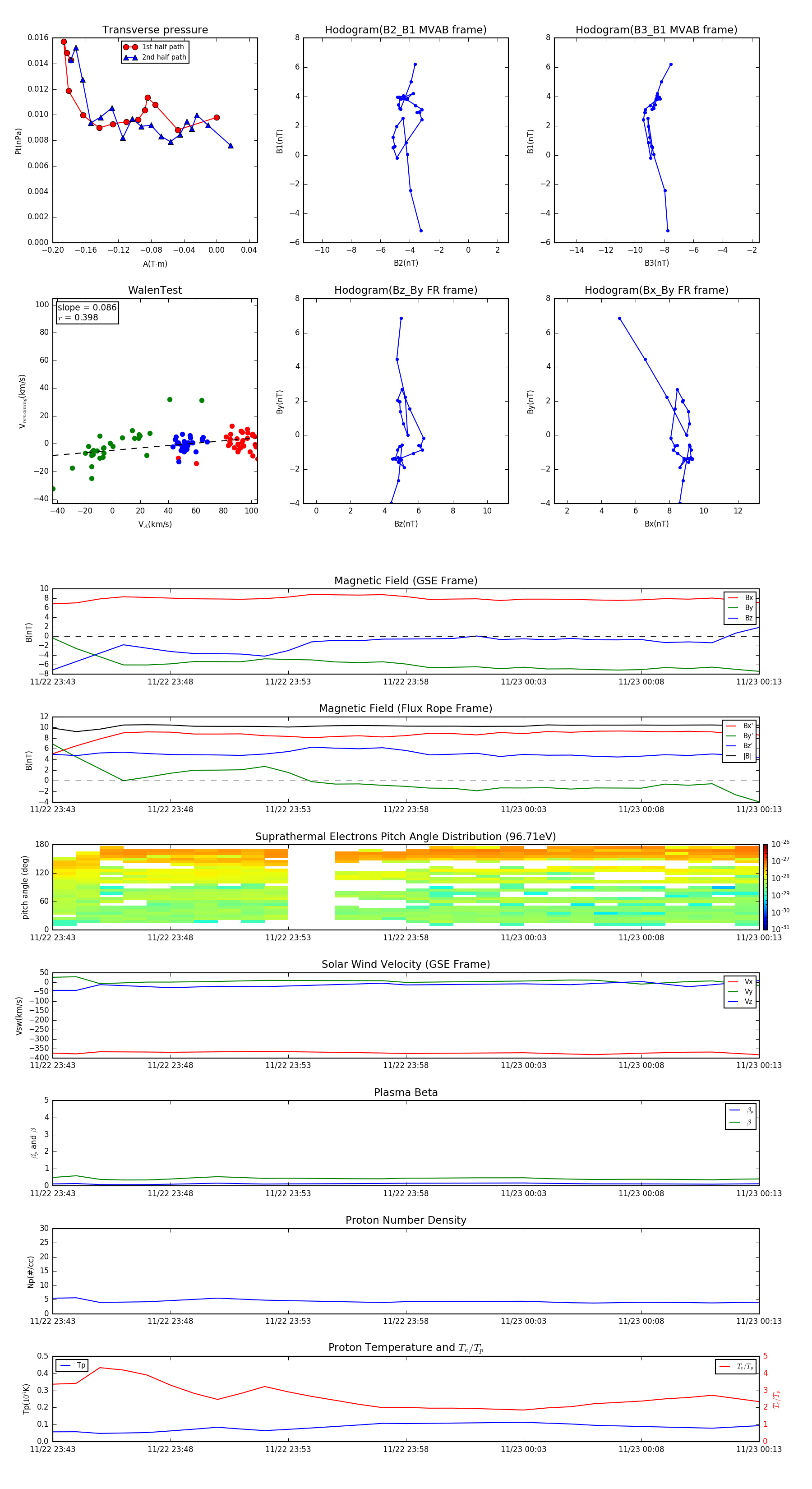
Task: Click the 'Bz(nT)' axis label
Action: tap(406, 524)
